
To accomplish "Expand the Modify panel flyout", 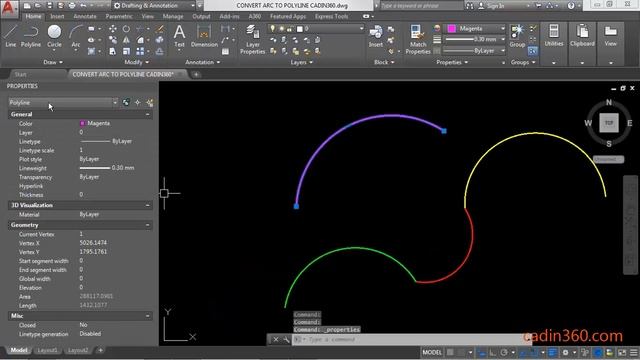I will pyautogui.click(x=137, y=62).
